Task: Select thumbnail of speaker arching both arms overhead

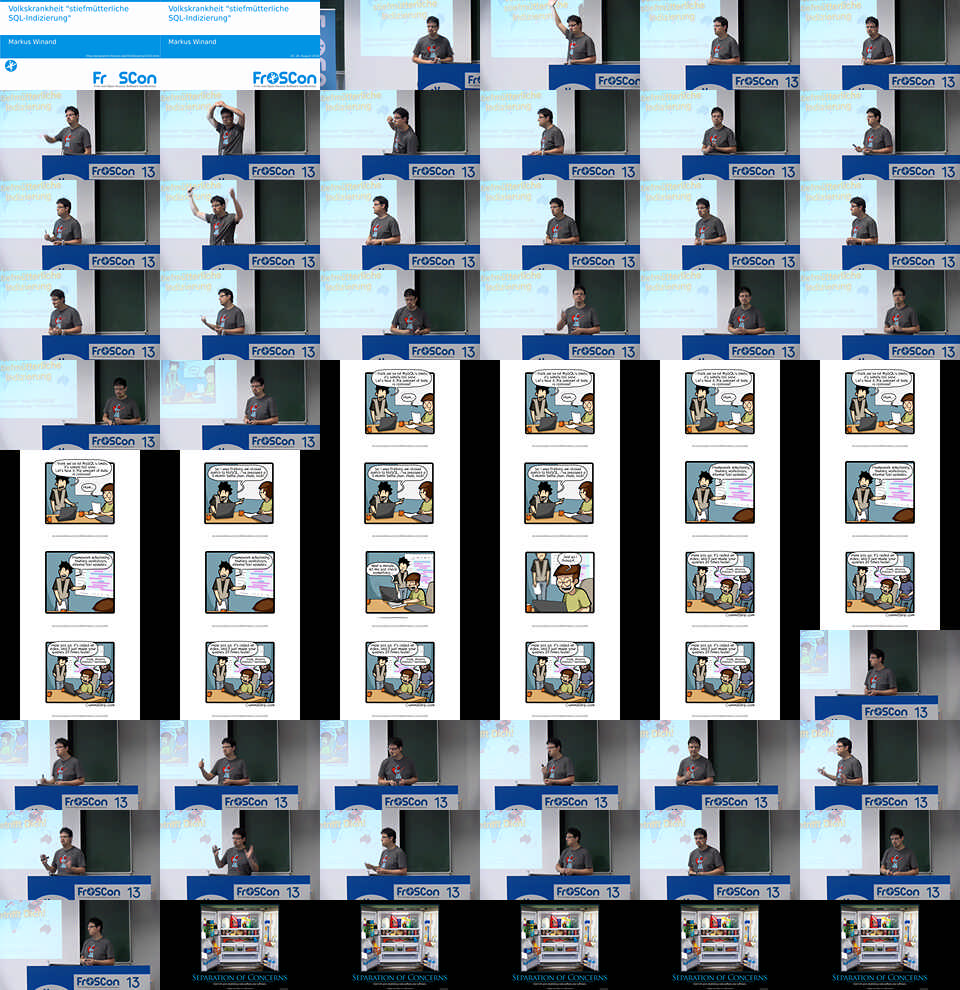Action: 240,134
